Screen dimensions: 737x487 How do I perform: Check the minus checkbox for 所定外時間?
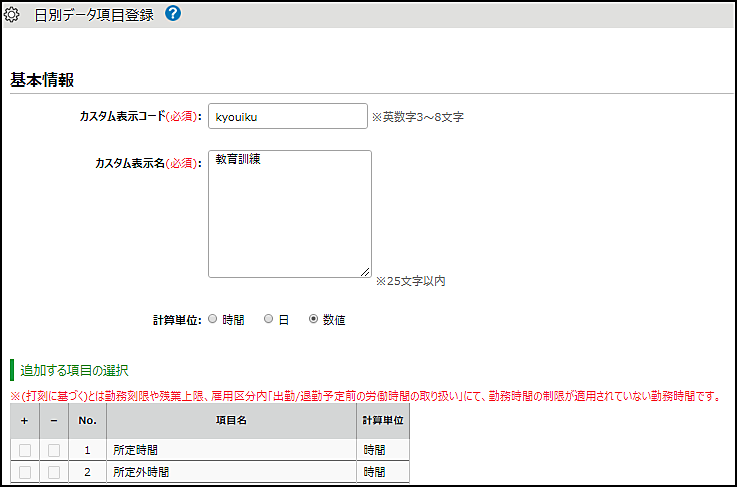coord(54,472)
